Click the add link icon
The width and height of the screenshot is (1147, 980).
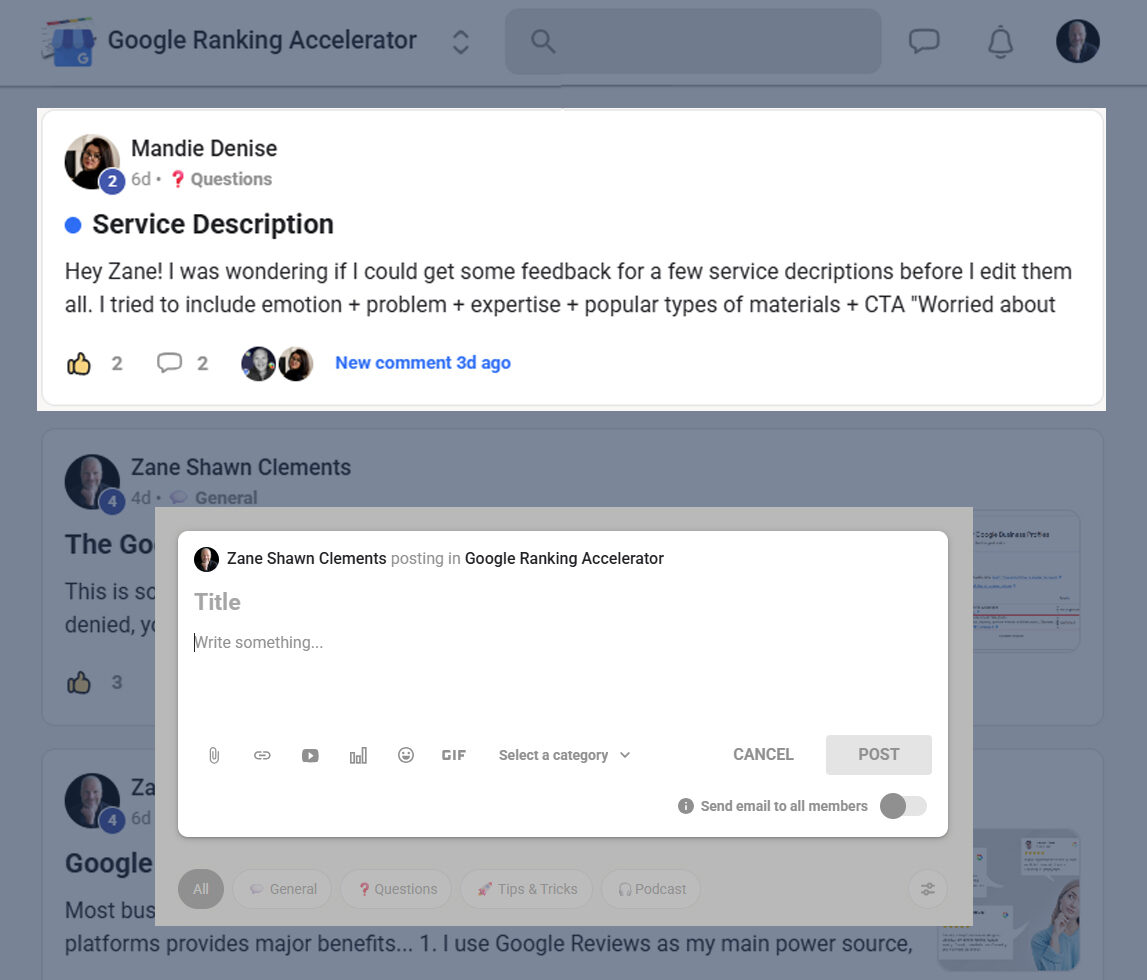pyautogui.click(x=262, y=755)
